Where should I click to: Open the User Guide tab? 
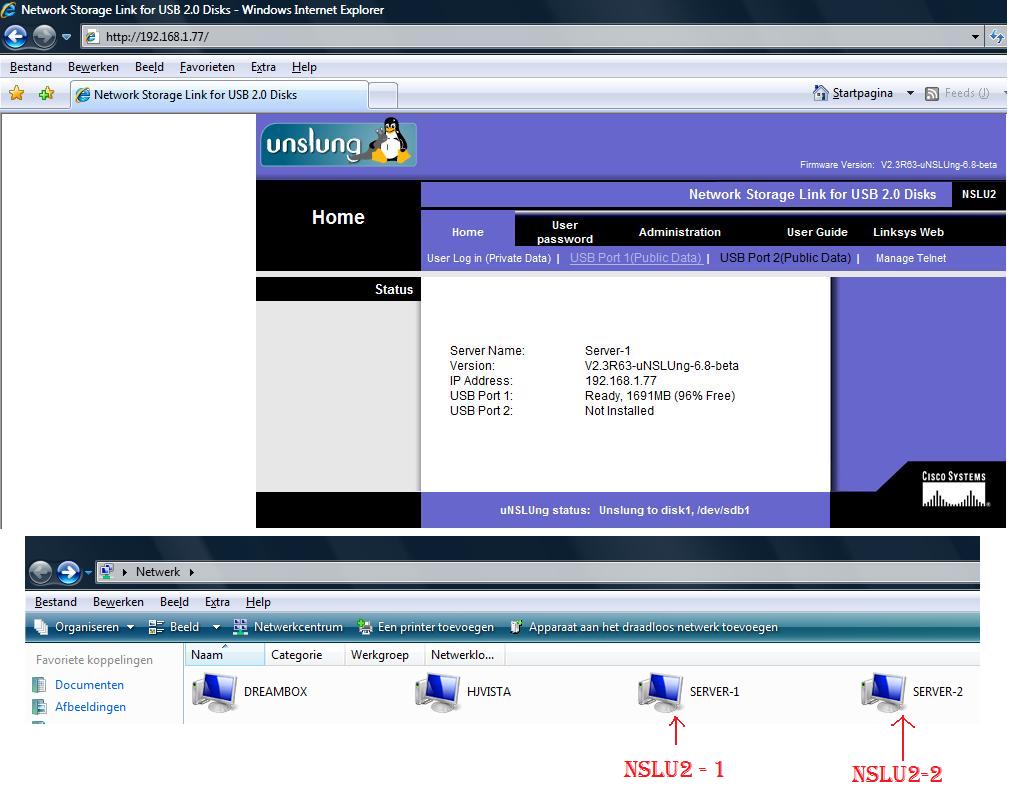coord(817,232)
